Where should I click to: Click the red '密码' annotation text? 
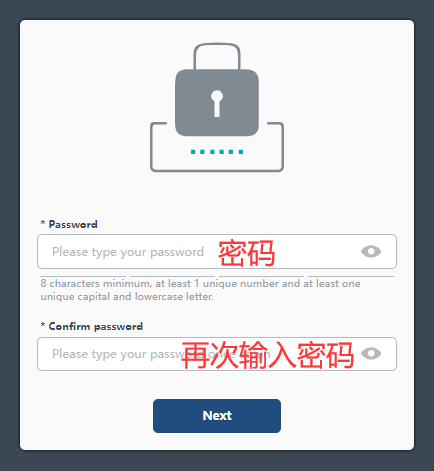247,253
